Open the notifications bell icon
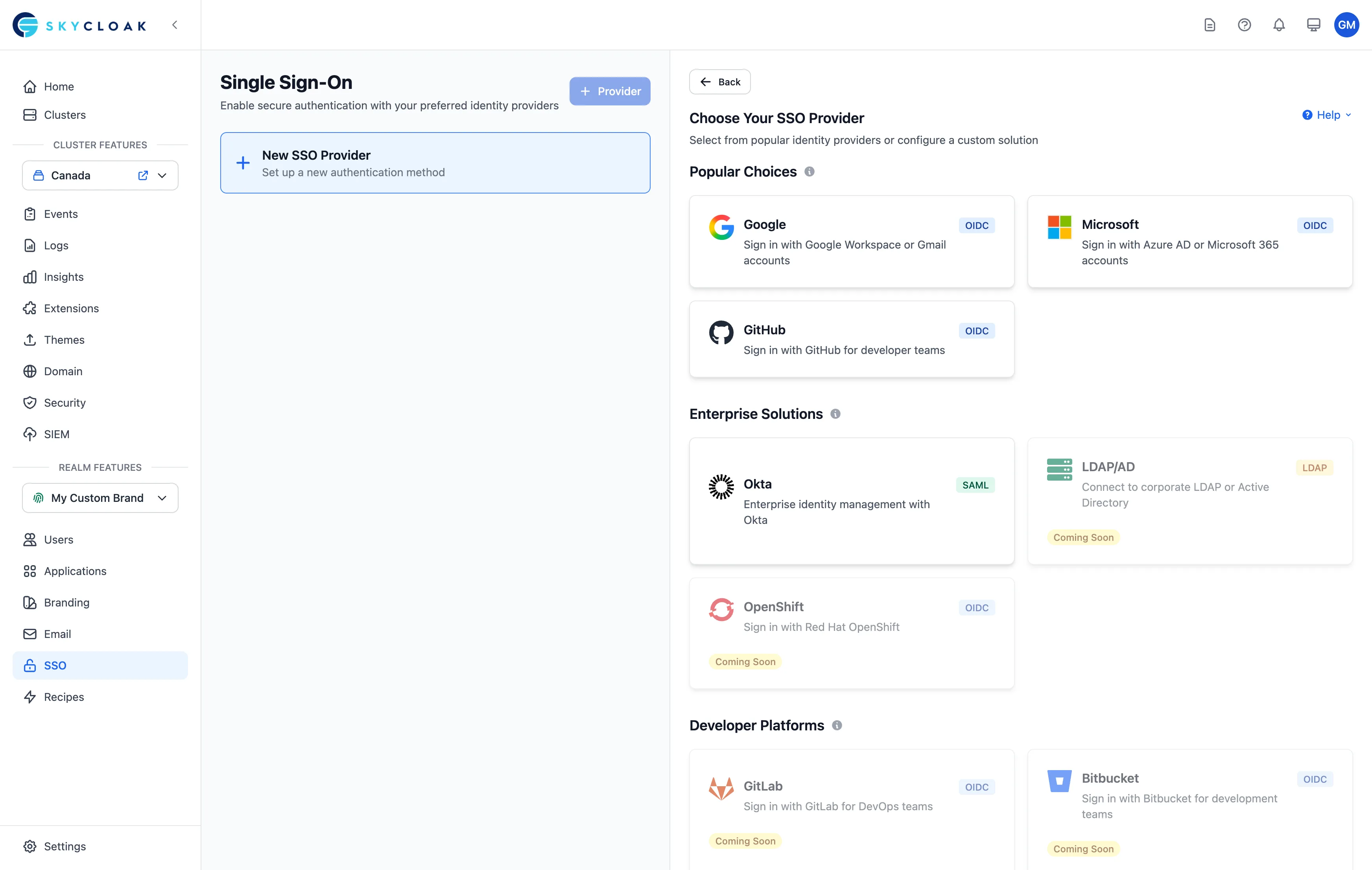 pyautogui.click(x=1278, y=25)
